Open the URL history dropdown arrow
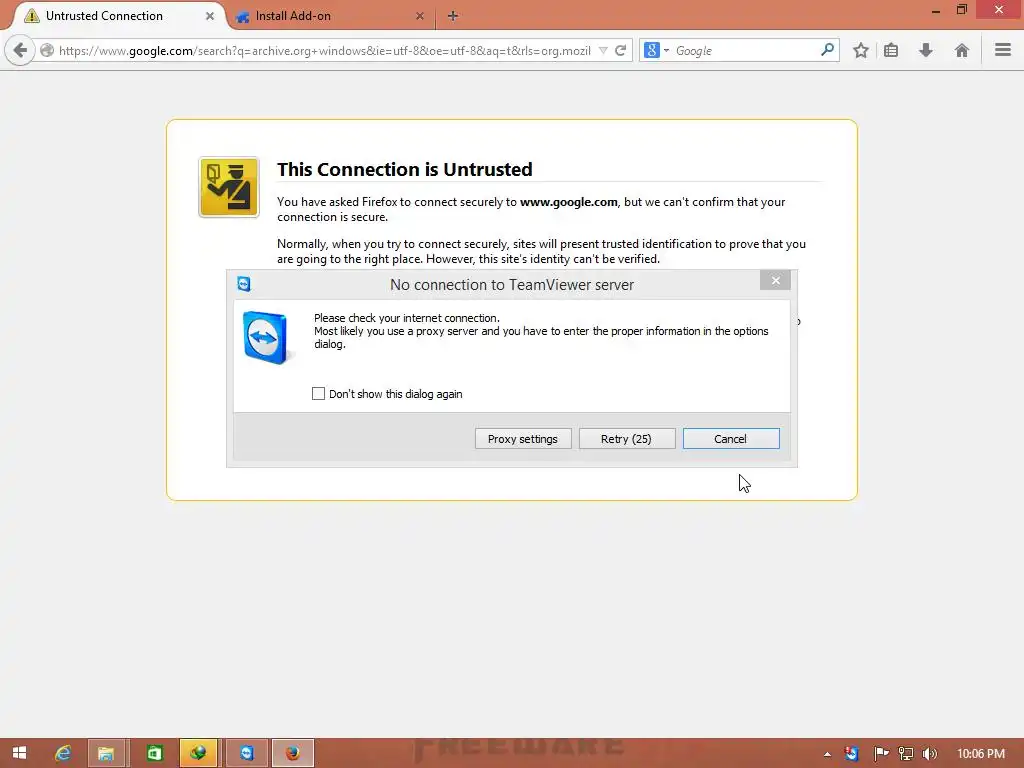This screenshot has width=1024, height=768. pos(603,50)
